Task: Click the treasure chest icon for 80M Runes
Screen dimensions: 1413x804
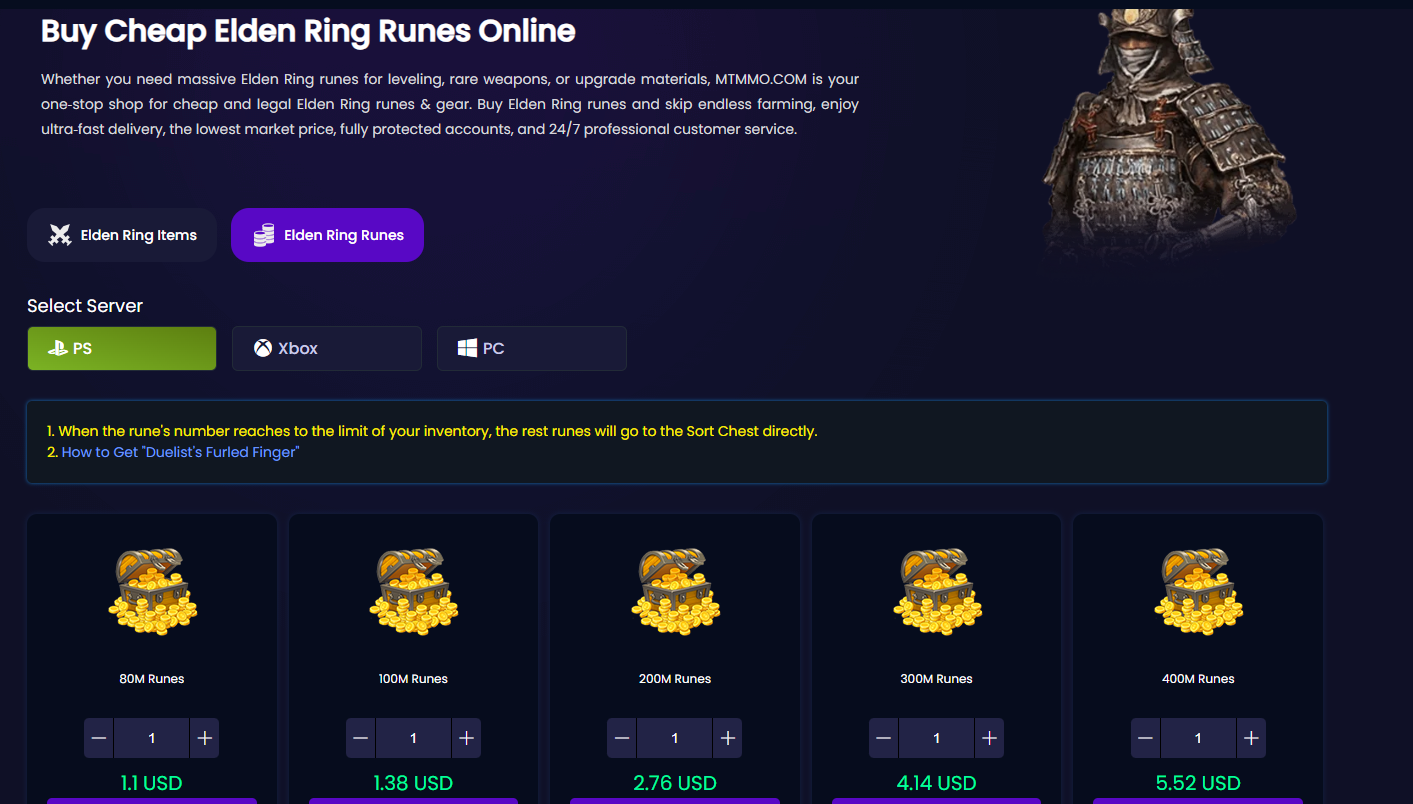Action: point(152,592)
